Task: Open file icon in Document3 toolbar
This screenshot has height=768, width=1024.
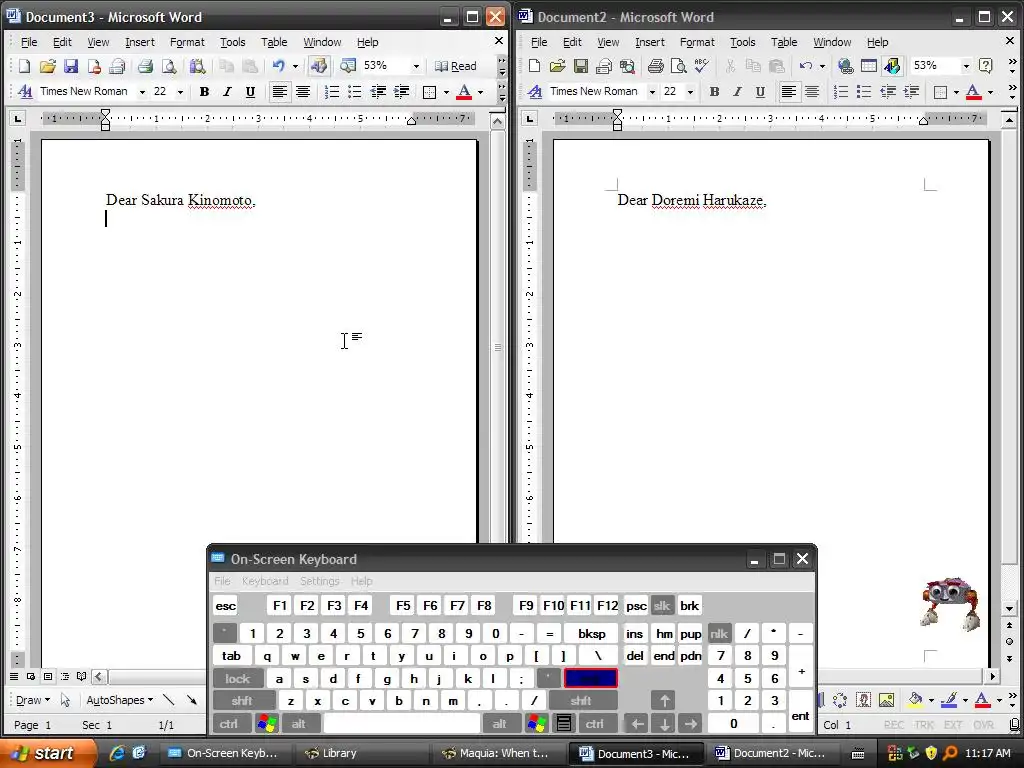Action: click(x=48, y=66)
